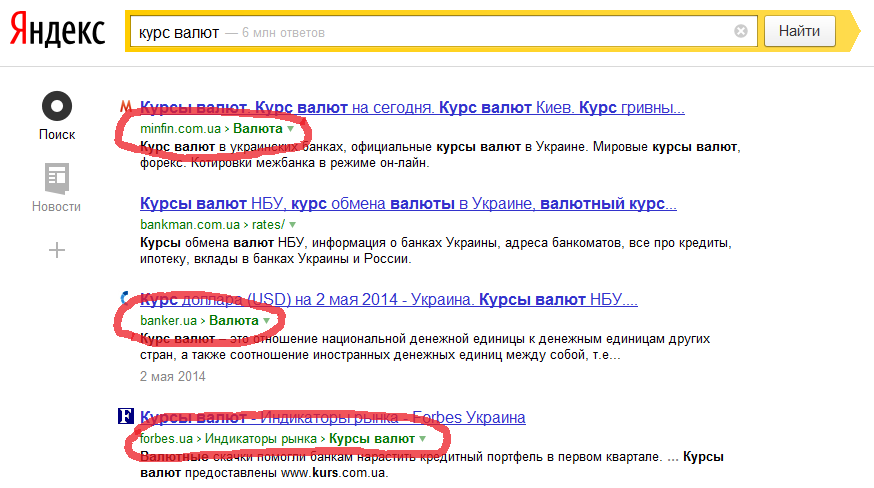
Task: Focus the search field containing курс валют
Action: pyautogui.click(x=430, y=32)
